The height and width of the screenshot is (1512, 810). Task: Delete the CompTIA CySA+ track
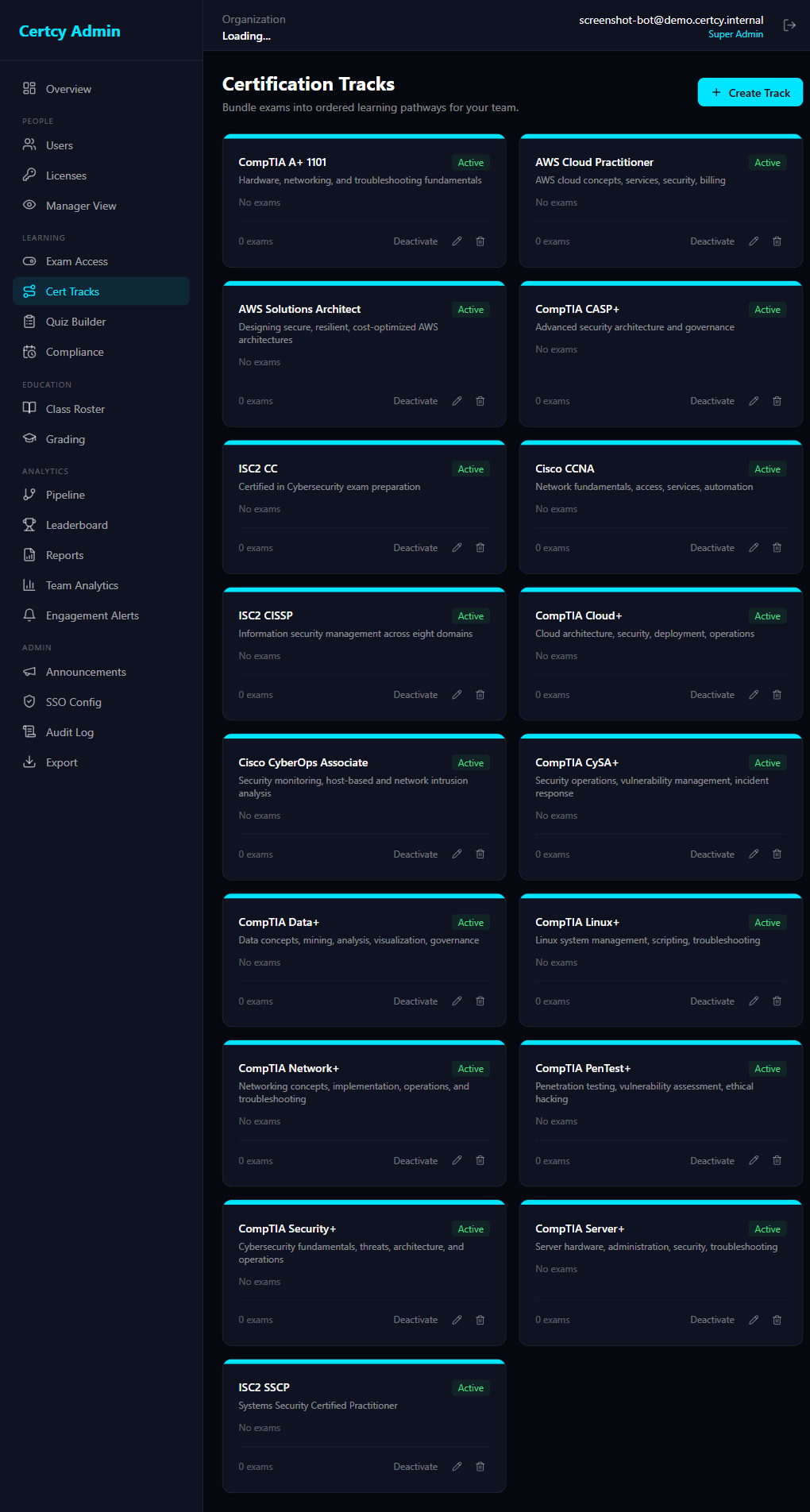(x=777, y=854)
